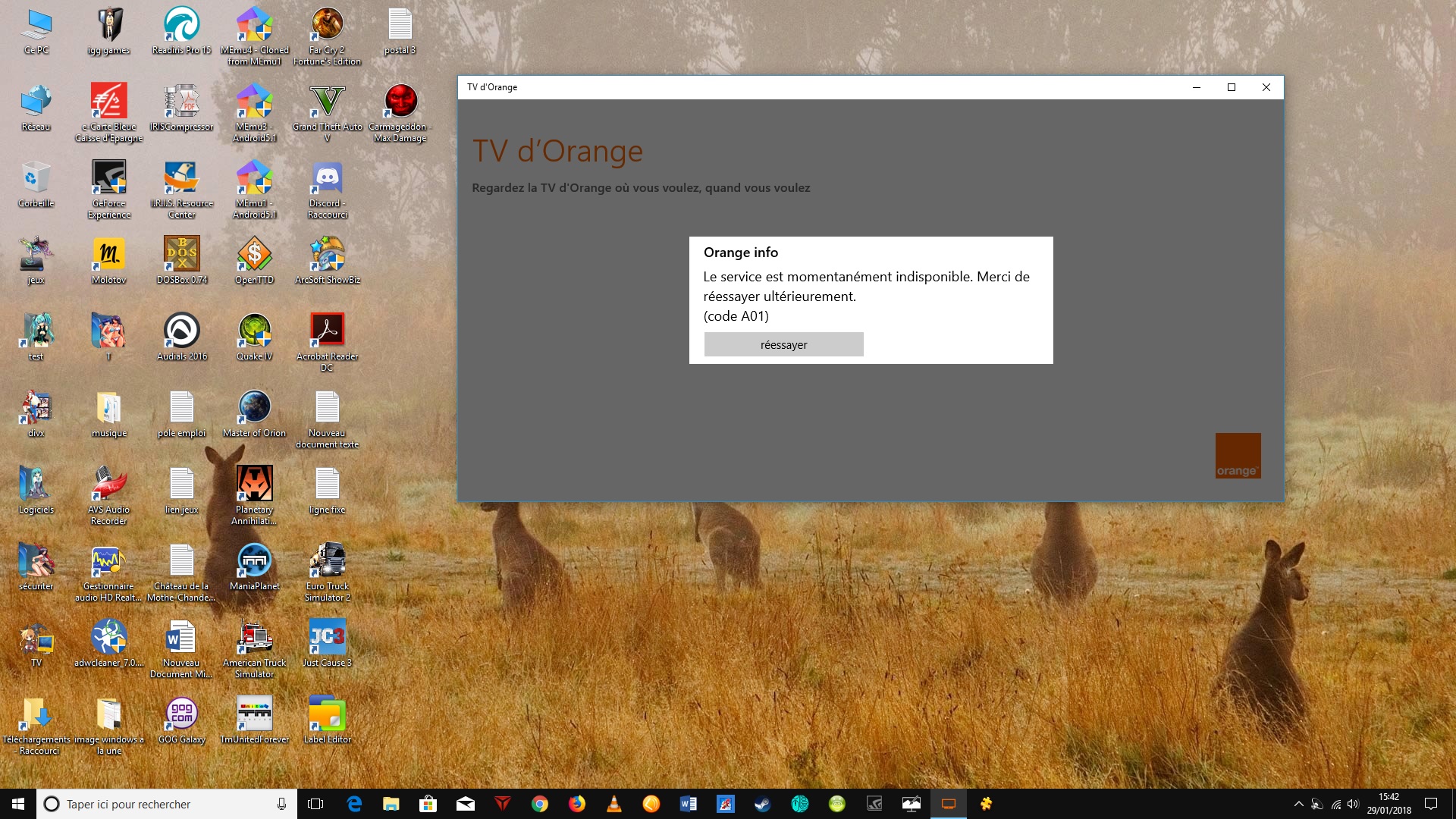Open the Grand Theft Auto V shortcut

(327, 102)
